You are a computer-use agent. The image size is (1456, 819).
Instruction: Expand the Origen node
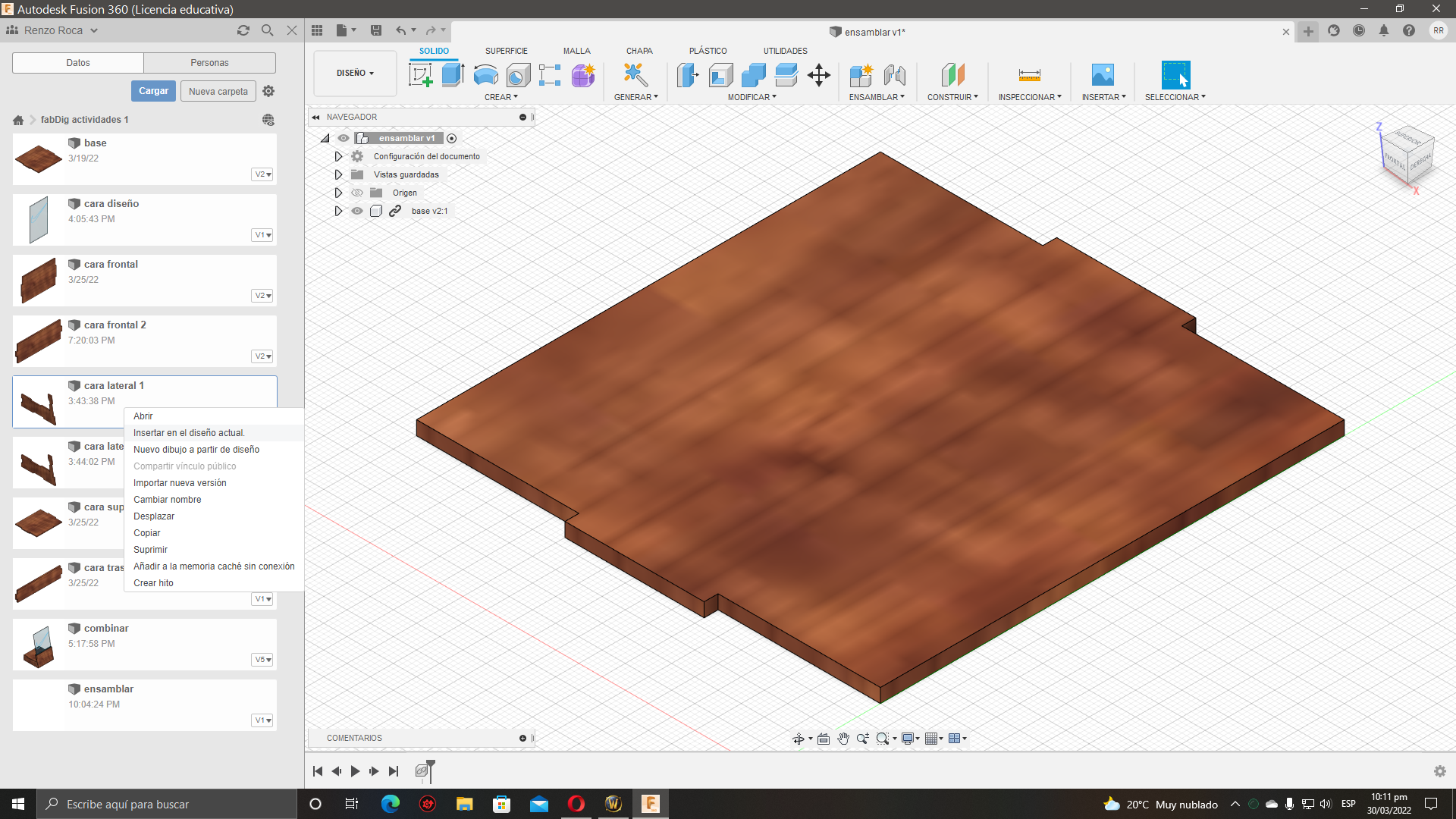click(x=338, y=193)
